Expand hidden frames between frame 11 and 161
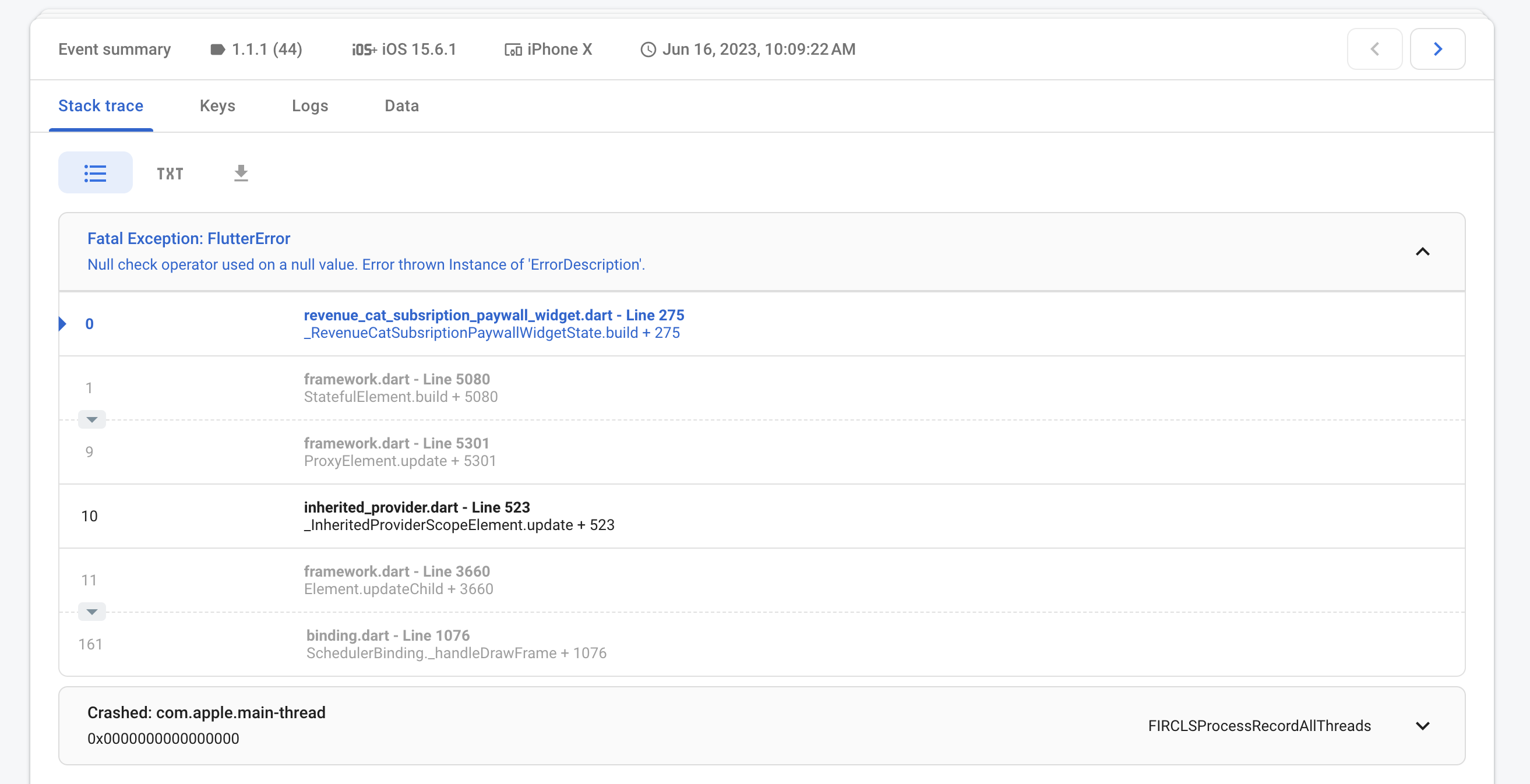 (x=91, y=612)
